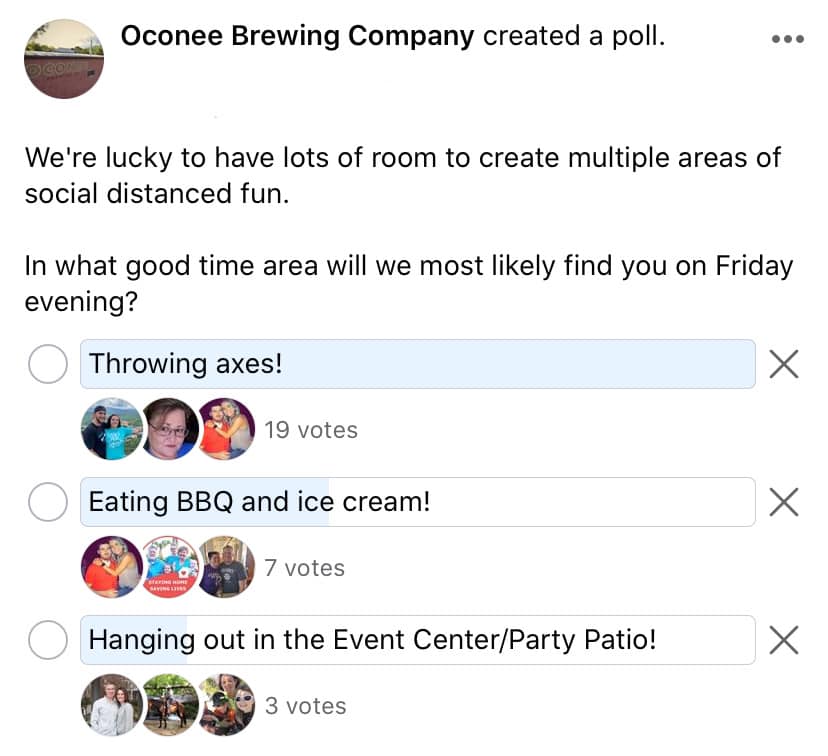View the 19 votes list

point(311,430)
